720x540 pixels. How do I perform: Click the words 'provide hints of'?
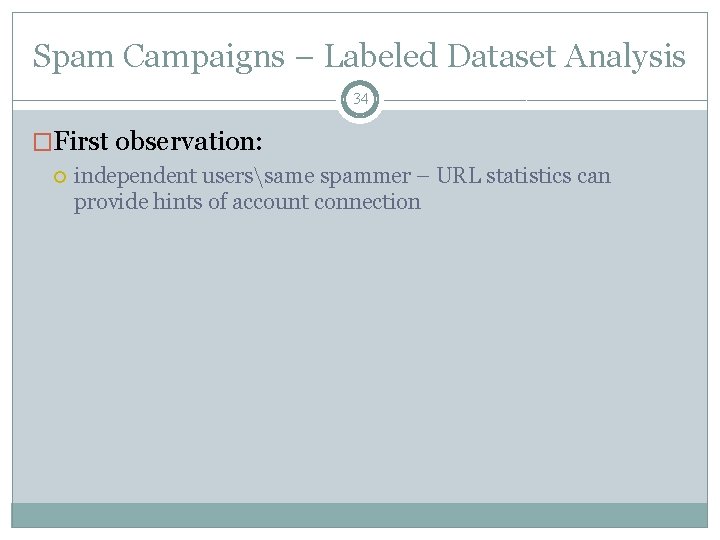coord(151,202)
